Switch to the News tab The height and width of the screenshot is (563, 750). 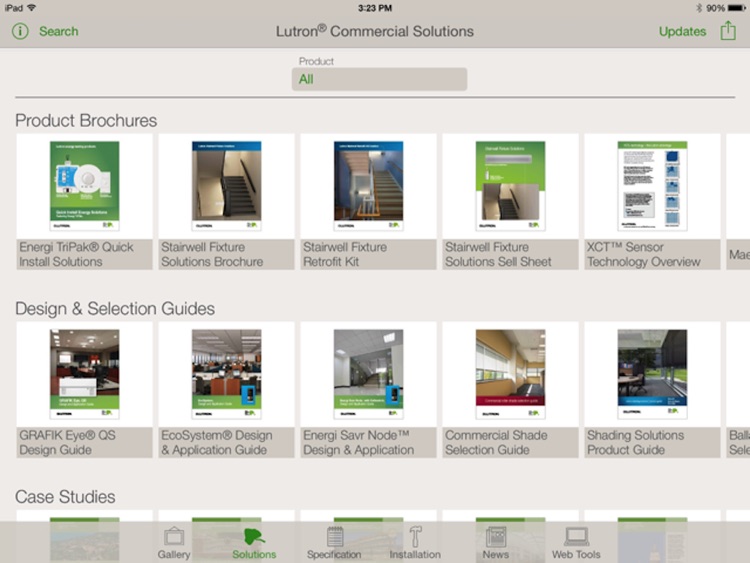click(x=496, y=543)
